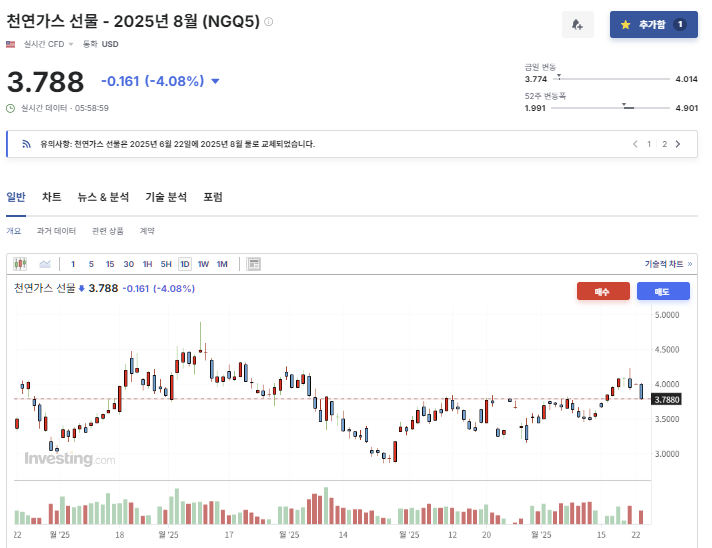
Task: Open the 기술적 차트 link
Action: pyautogui.click(x=668, y=264)
